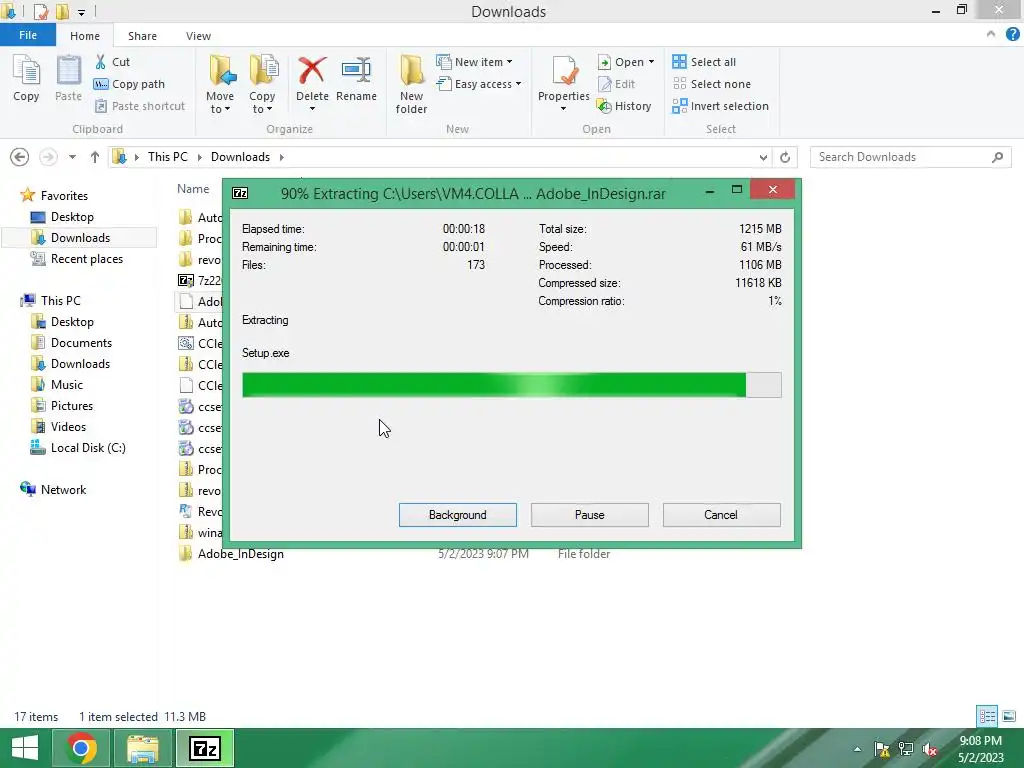Cancel the extraction in 7-Zip
This screenshot has height=768, width=1024.
(x=721, y=515)
